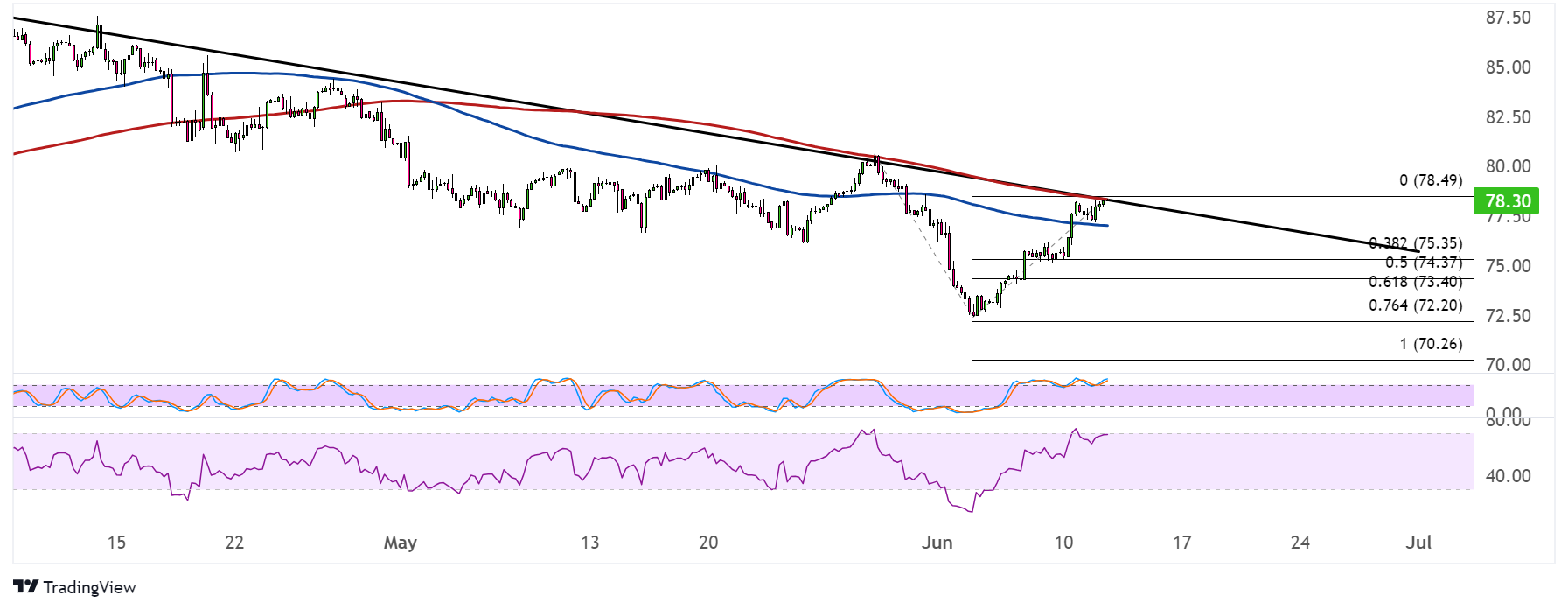Click the 20 date on time axis
The image size is (1568, 610).
[x=708, y=543]
